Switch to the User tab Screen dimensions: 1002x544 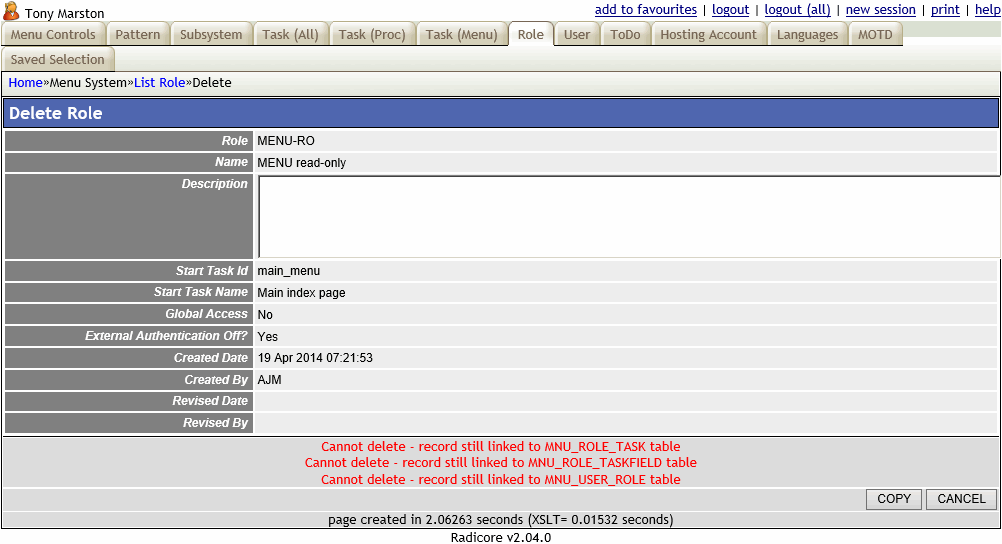coord(577,35)
